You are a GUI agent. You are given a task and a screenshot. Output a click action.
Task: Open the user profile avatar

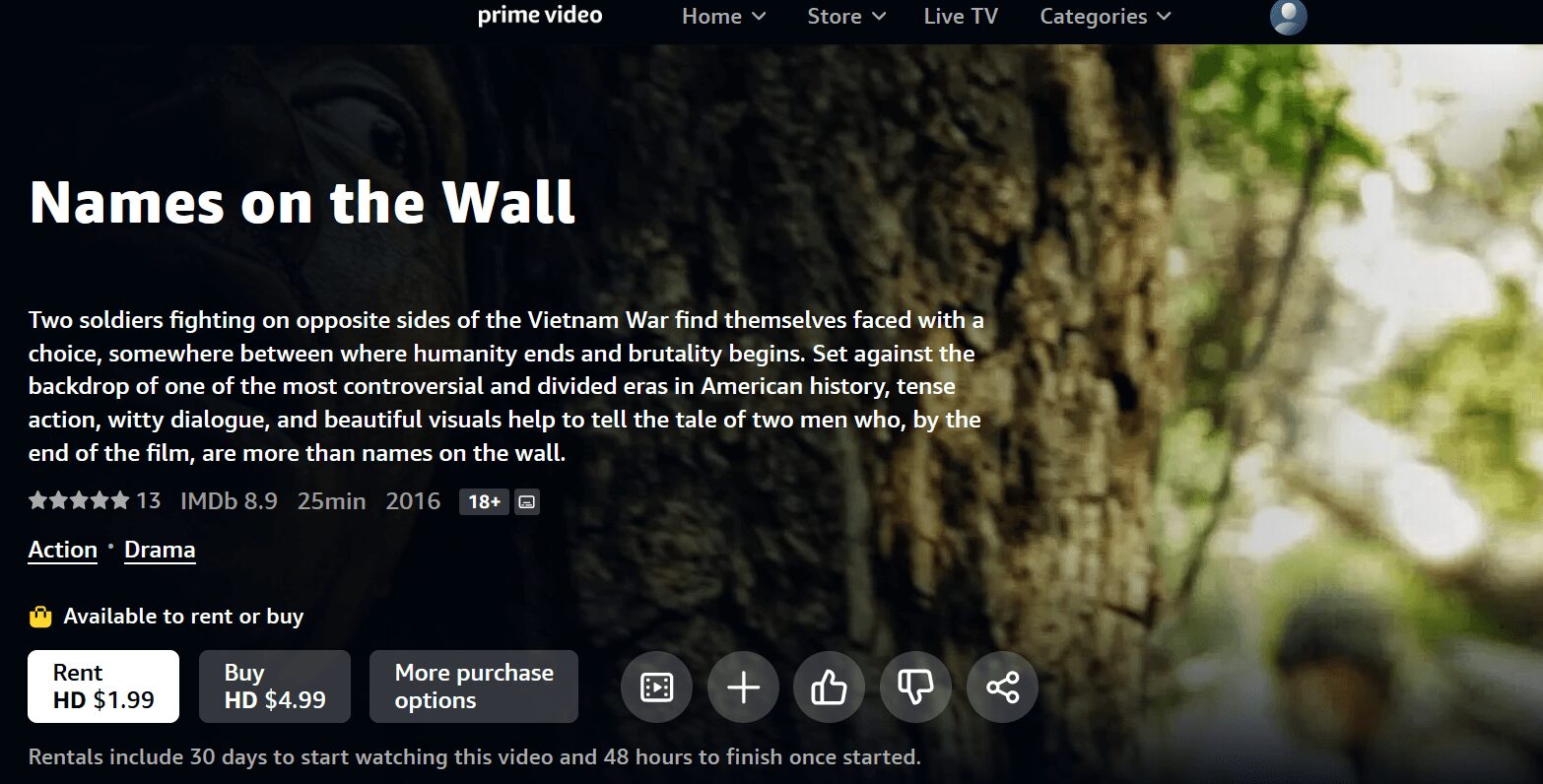tap(1288, 17)
